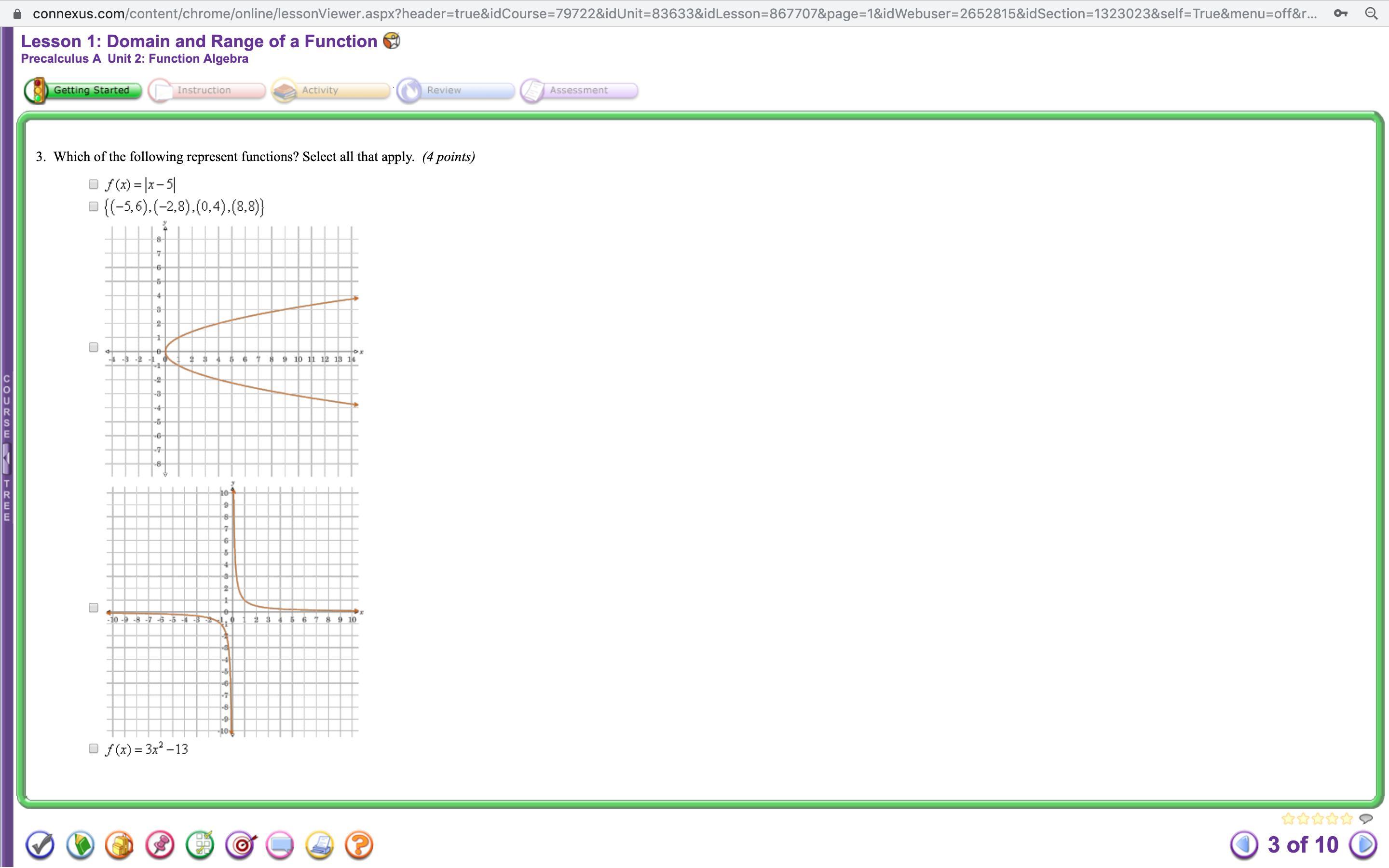Tick the f(x) = 3x² − 13 checkbox
1389x868 pixels.
[94, 748]
